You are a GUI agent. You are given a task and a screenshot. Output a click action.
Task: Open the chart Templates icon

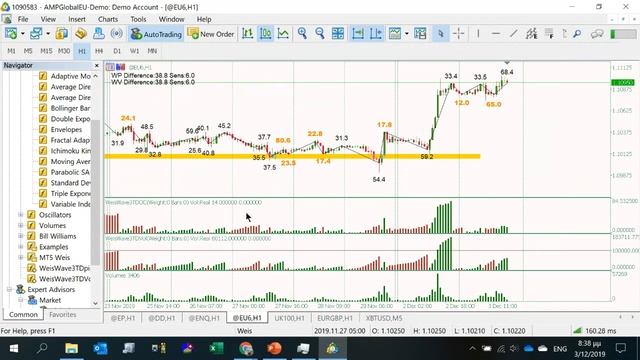tap(420, 34)
